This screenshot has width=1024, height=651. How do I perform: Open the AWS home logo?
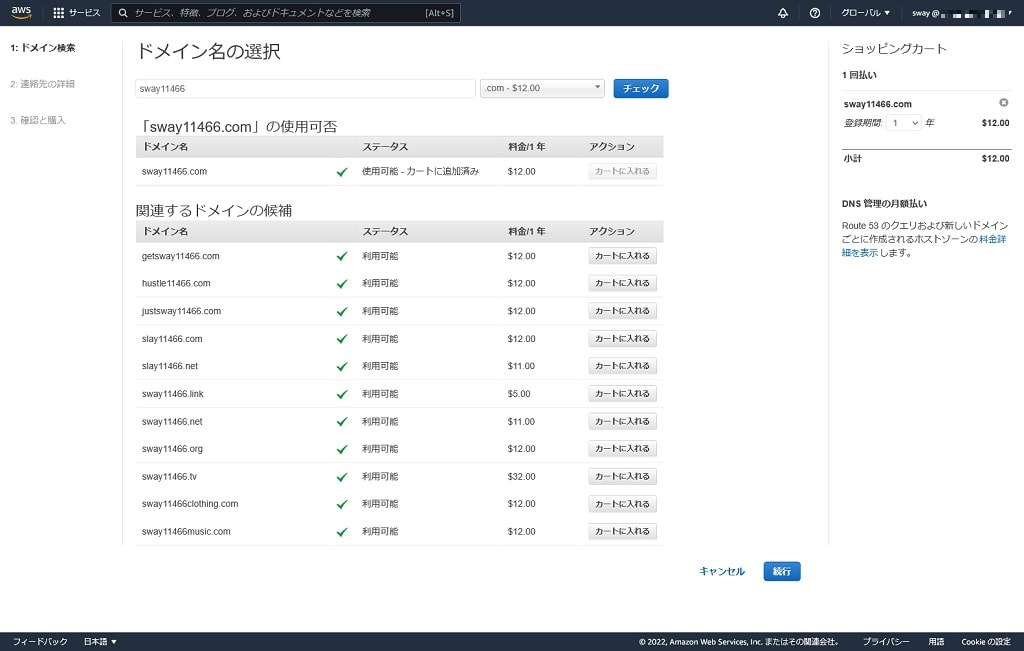(x=21, y=12)
